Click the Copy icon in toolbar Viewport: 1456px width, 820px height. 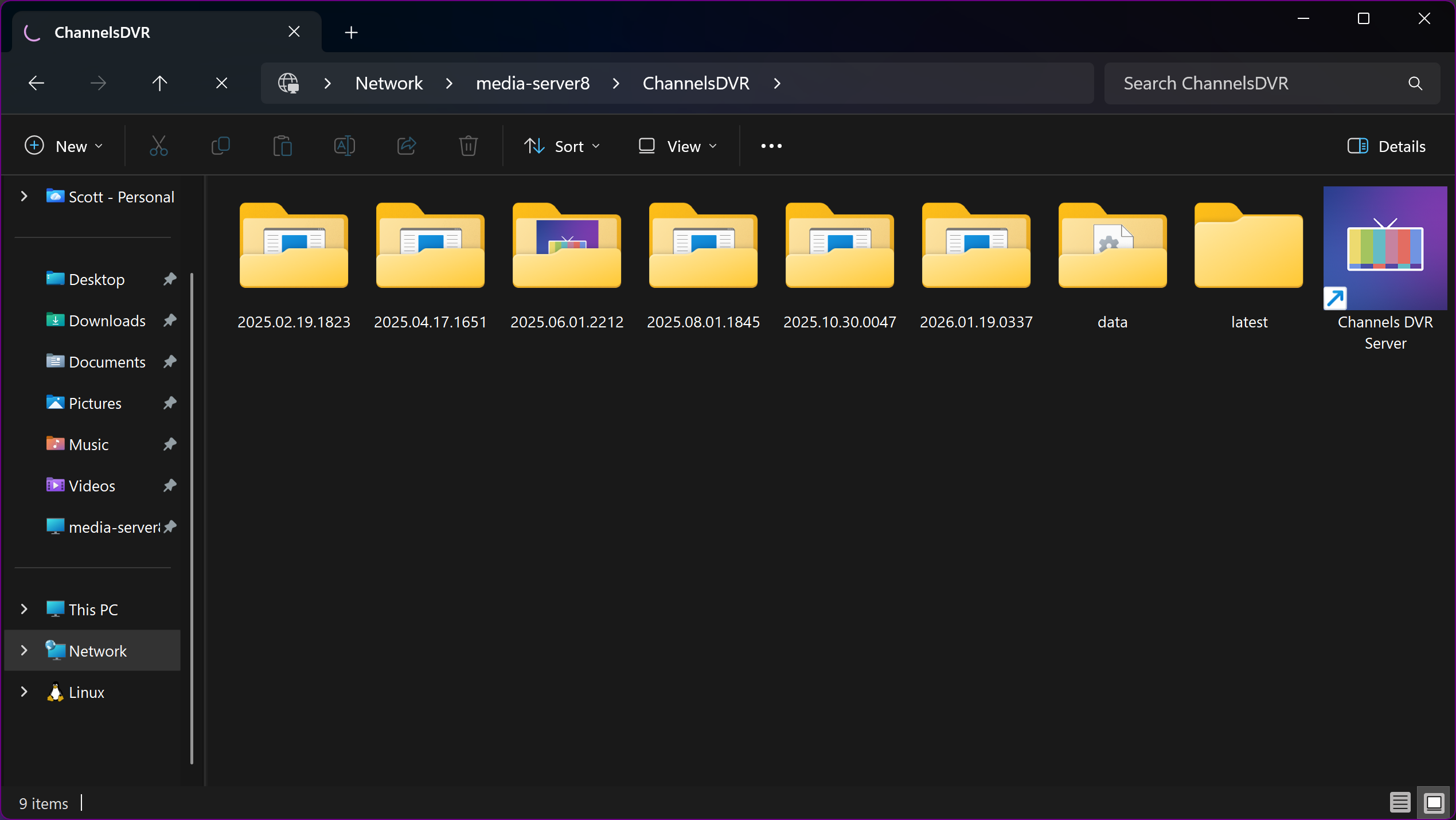(221, 146)
